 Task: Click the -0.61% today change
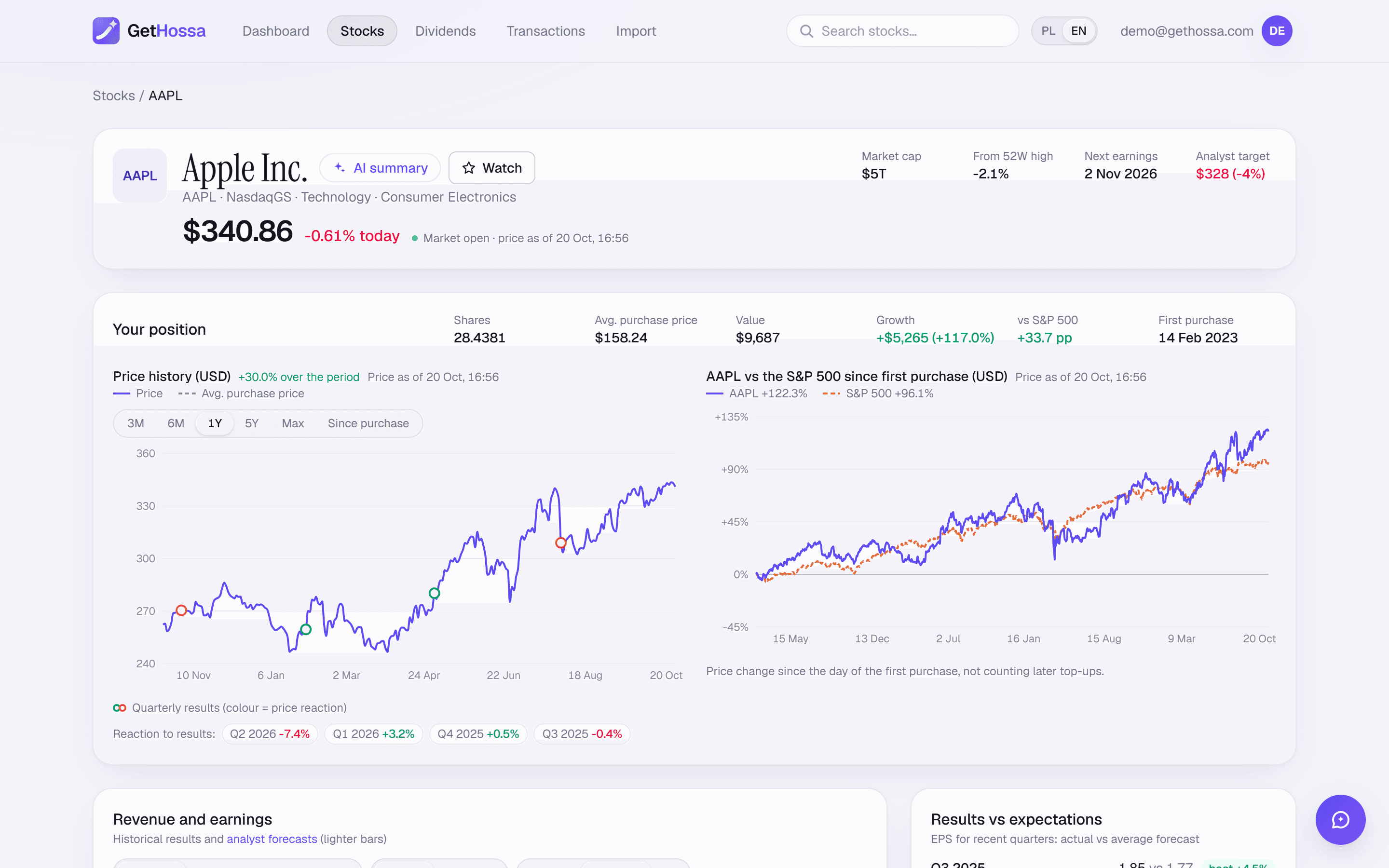tap(352, 236)
